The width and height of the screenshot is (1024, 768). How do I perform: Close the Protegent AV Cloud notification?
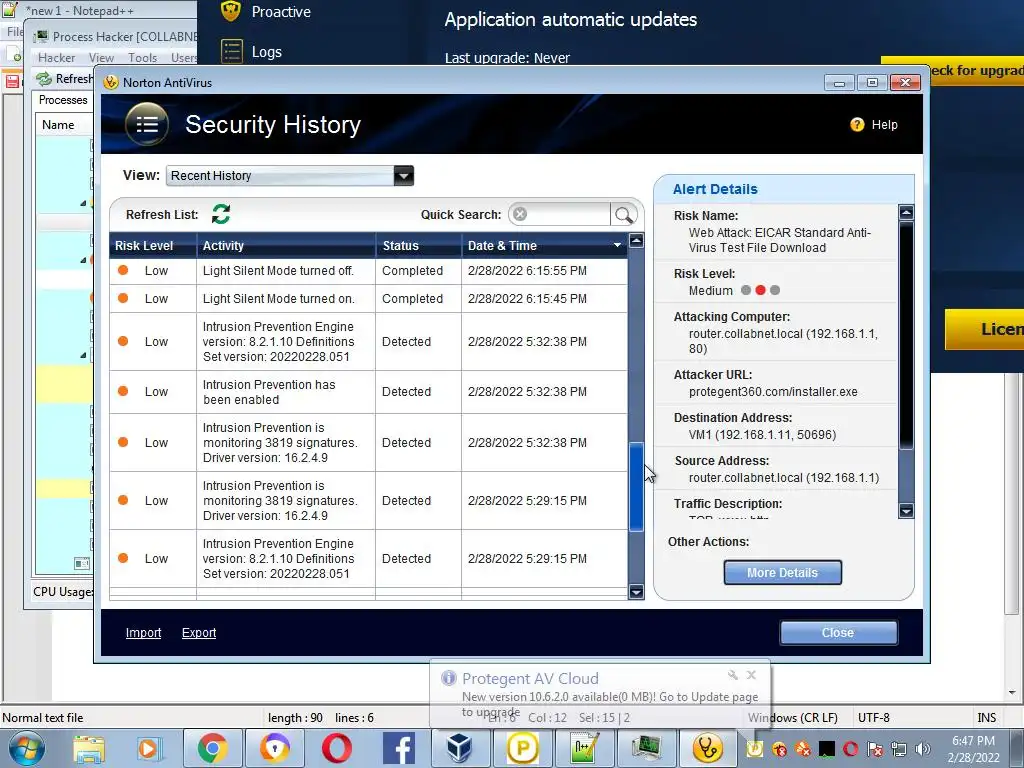(752, 675)
